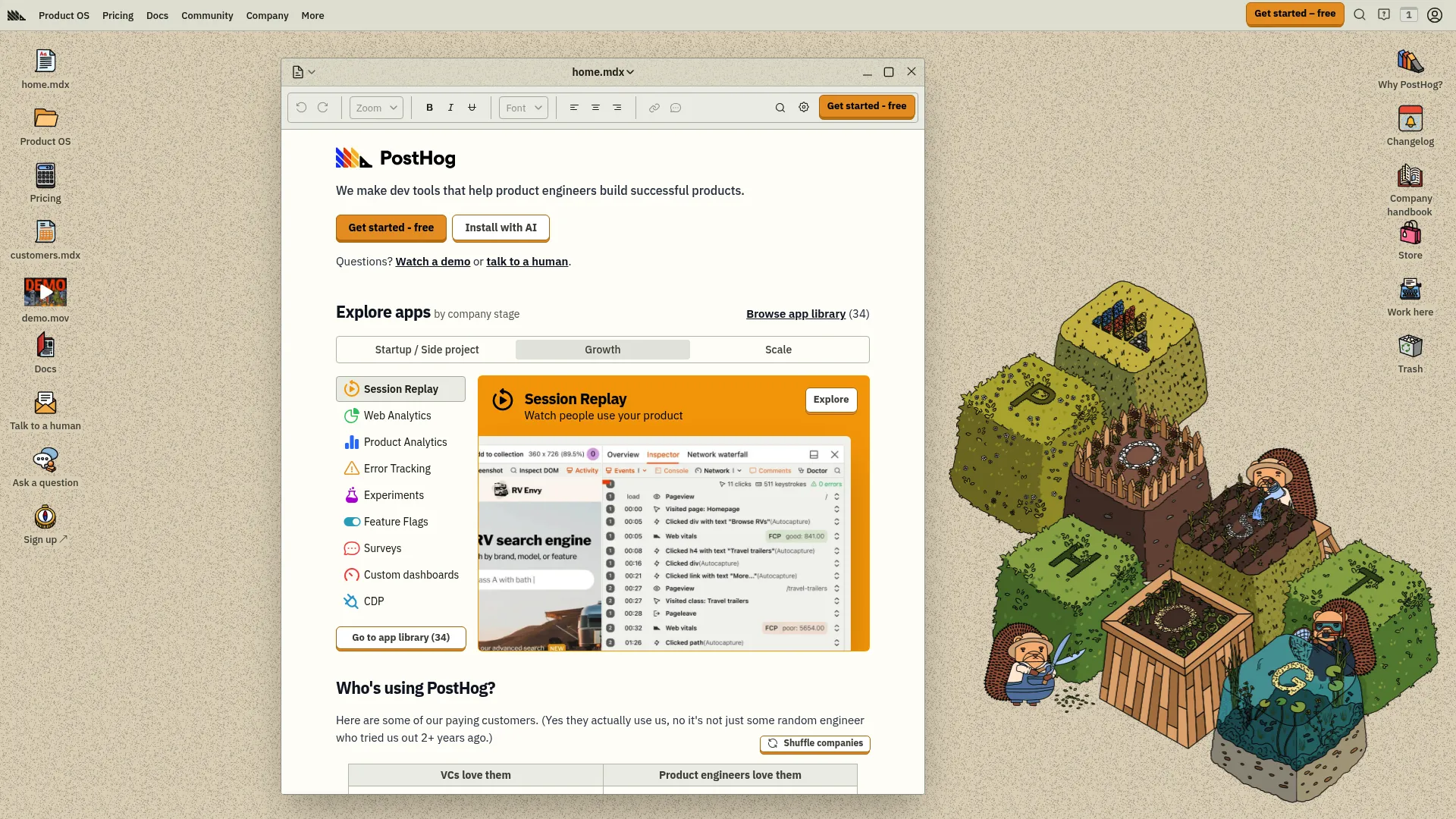
Task: Enable underline formatting
Action: click(471, 107)
